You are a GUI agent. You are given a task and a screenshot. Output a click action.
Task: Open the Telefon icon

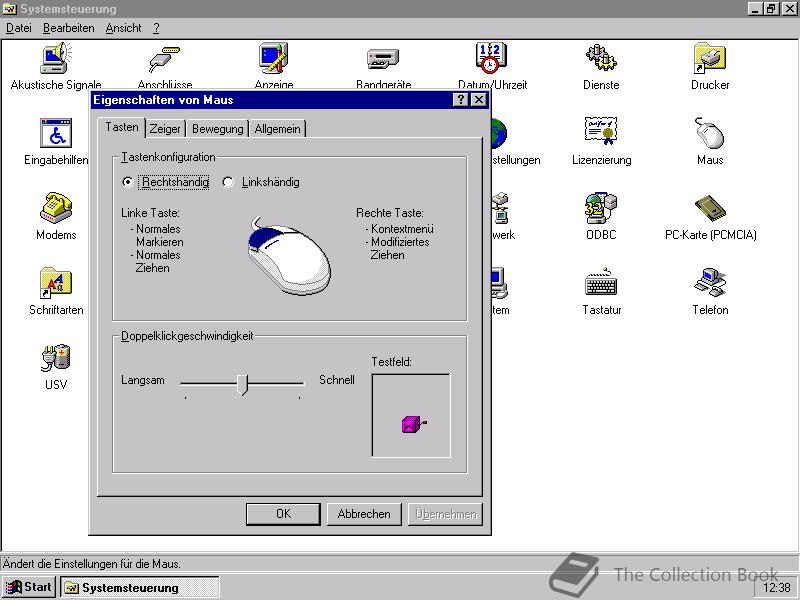click(x=710, y=282)
